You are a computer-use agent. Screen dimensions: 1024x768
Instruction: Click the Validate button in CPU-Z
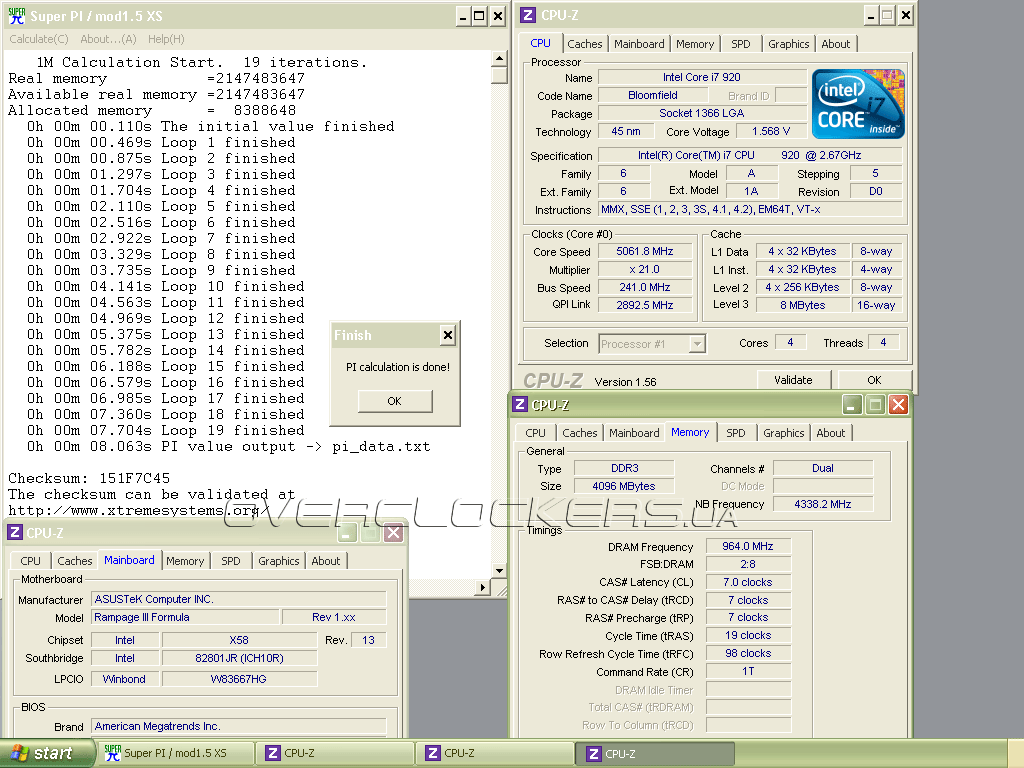pos(793,380)
